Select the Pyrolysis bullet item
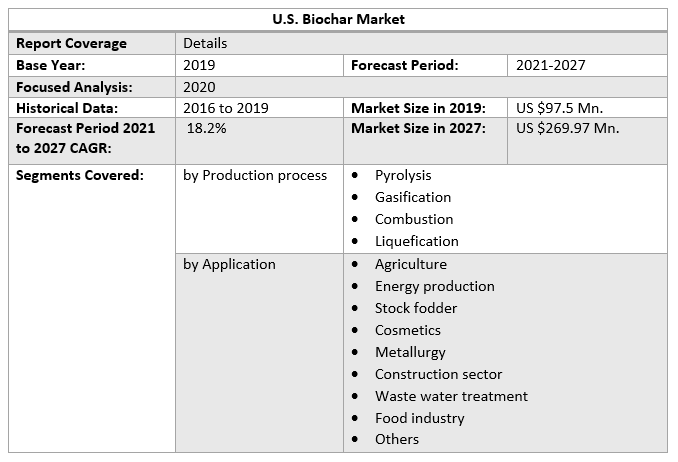Viewport: 678px width, 462px height. coord(403,175)
